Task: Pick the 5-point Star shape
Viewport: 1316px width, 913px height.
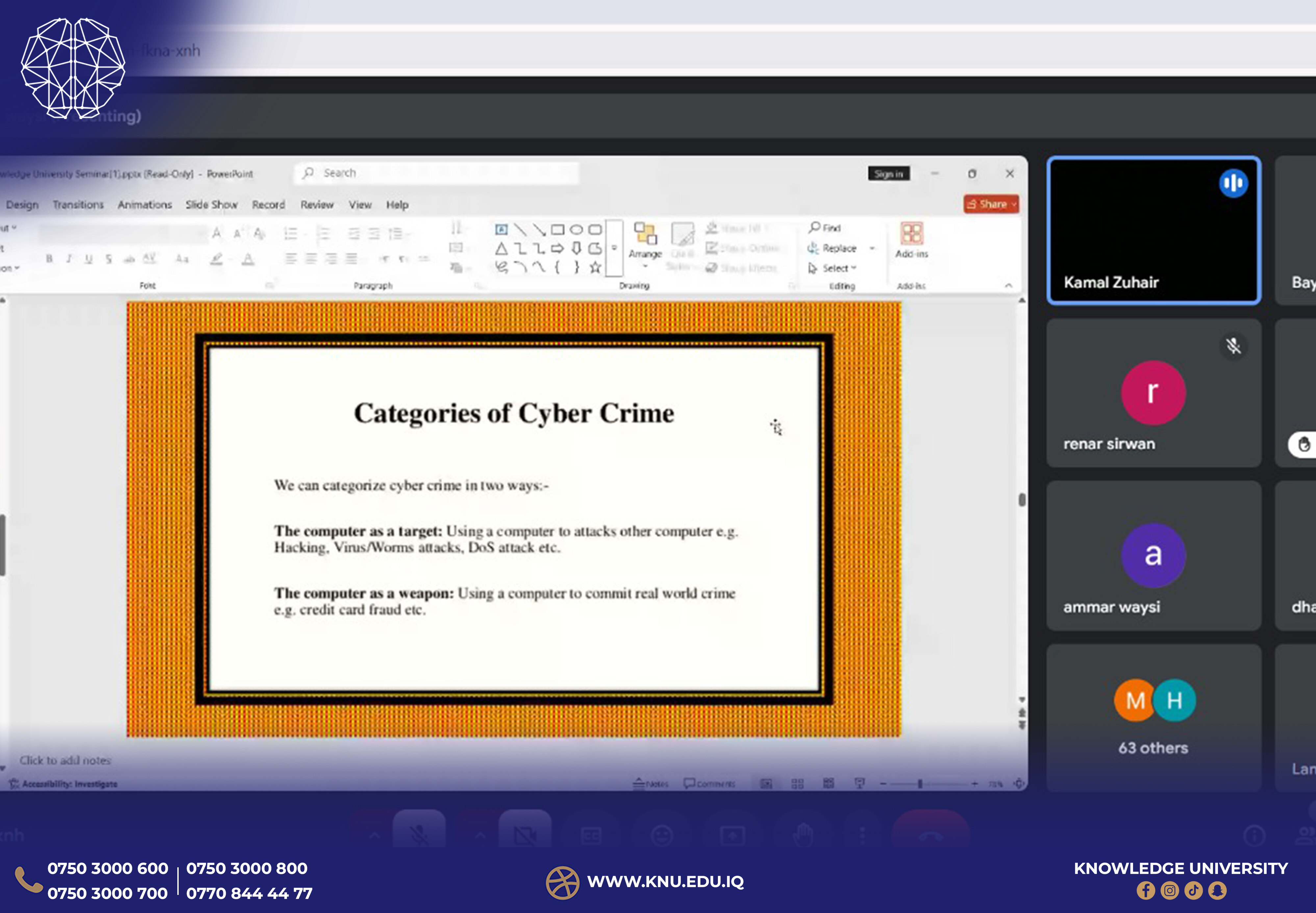Action: click(x=595, y=267)
